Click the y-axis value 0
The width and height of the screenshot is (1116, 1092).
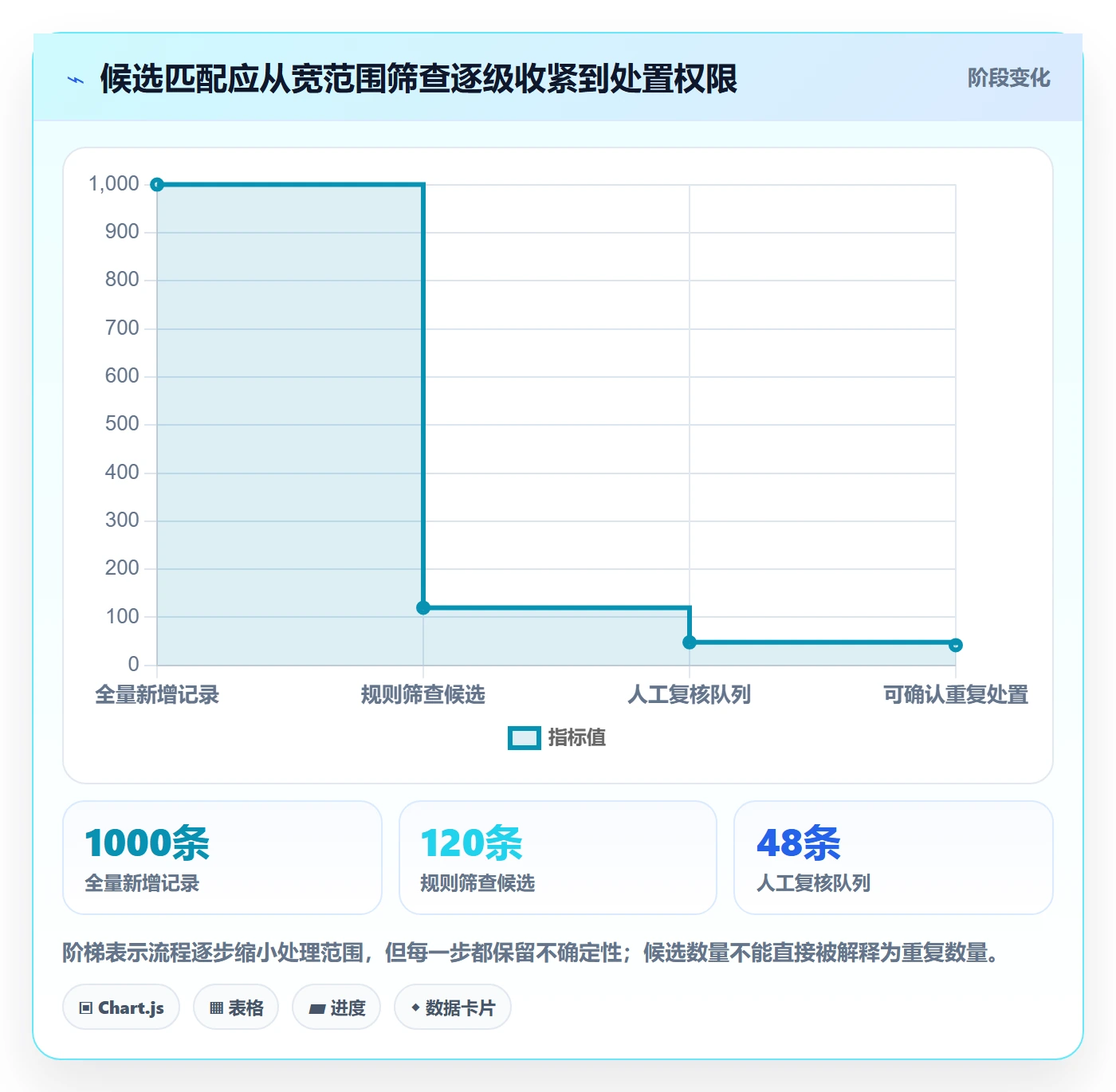tap(134, 665)
